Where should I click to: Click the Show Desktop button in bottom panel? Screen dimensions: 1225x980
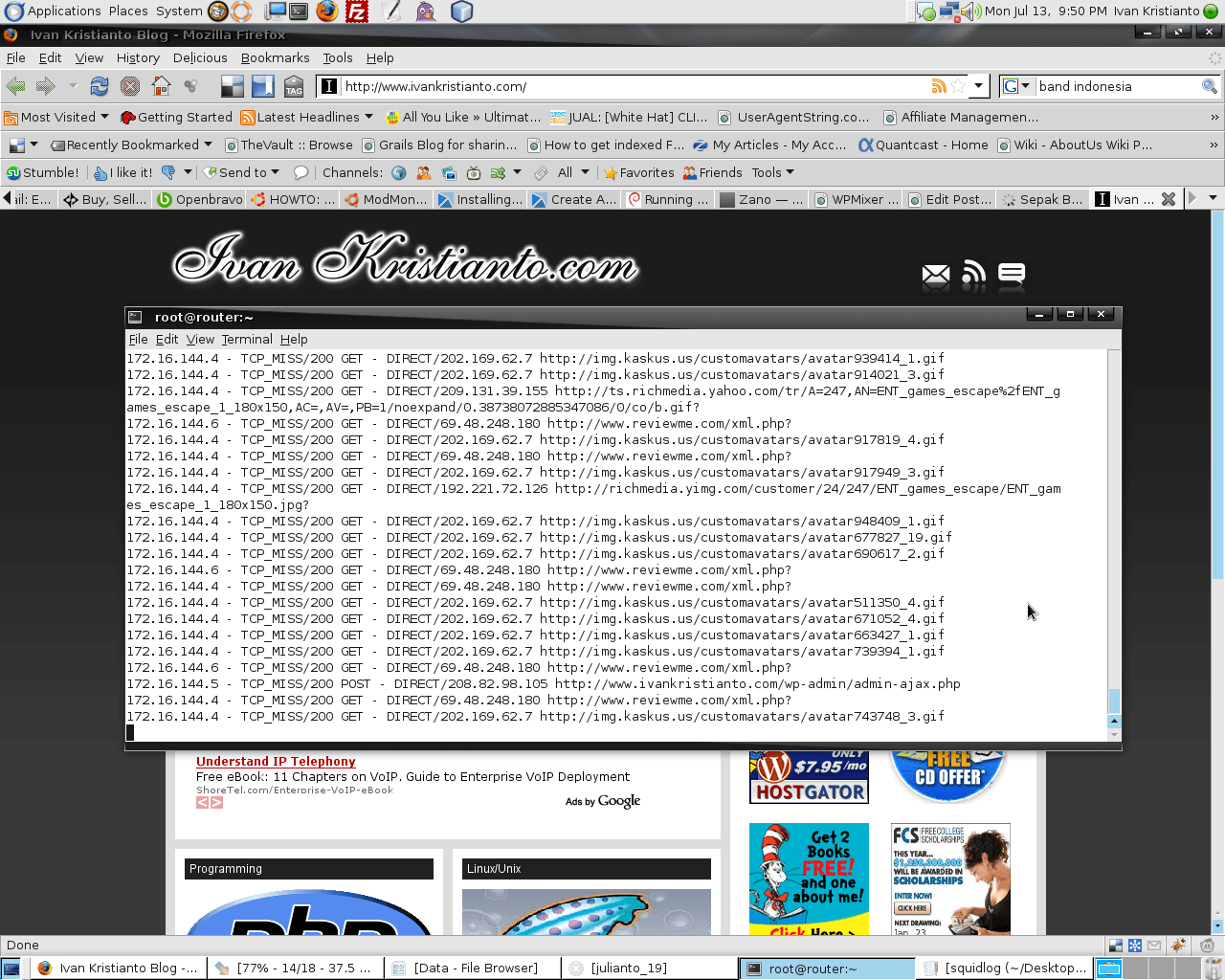[x=11, y=969]
